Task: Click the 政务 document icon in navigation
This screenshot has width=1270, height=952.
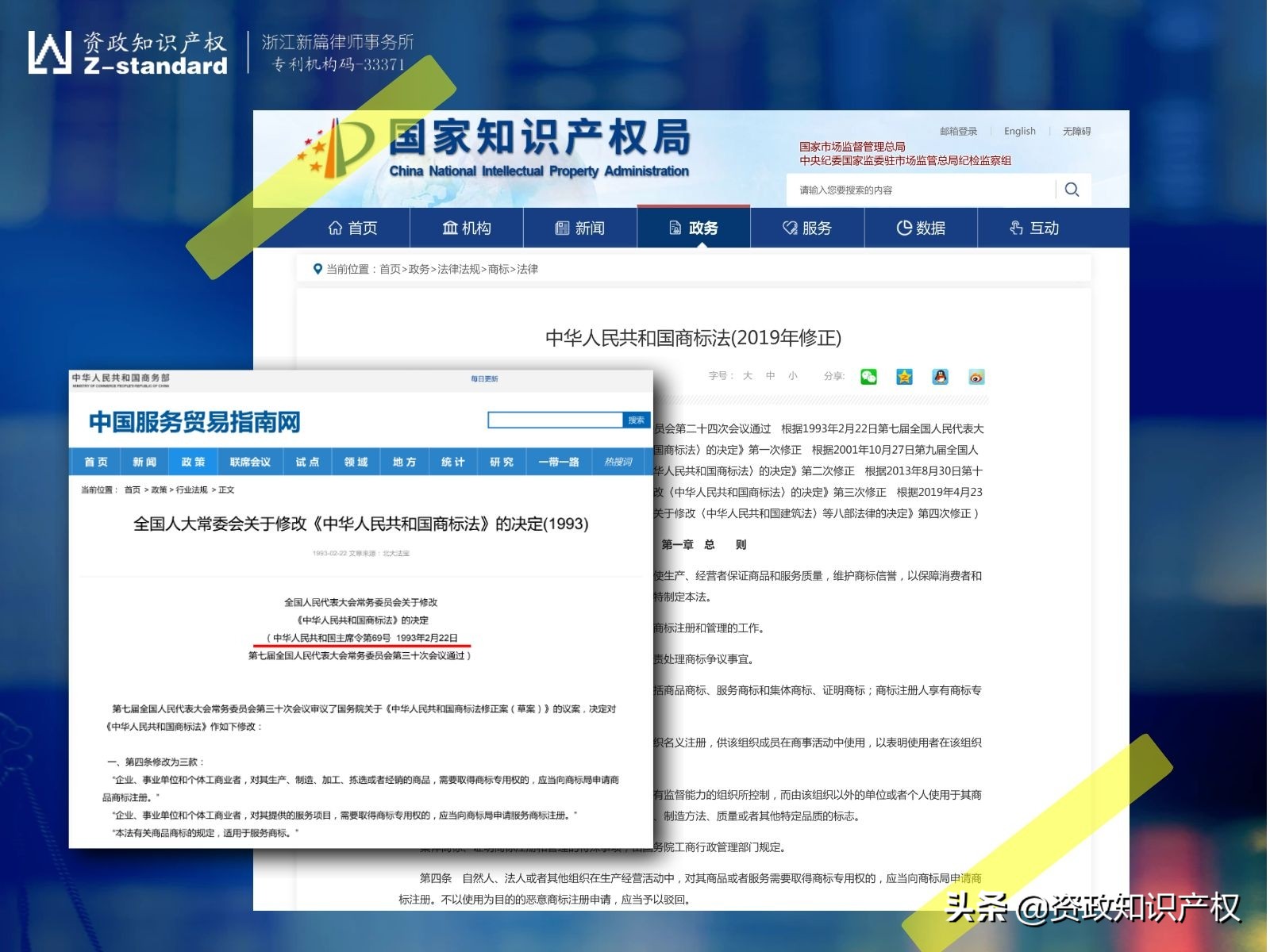Action: (674, 228)
